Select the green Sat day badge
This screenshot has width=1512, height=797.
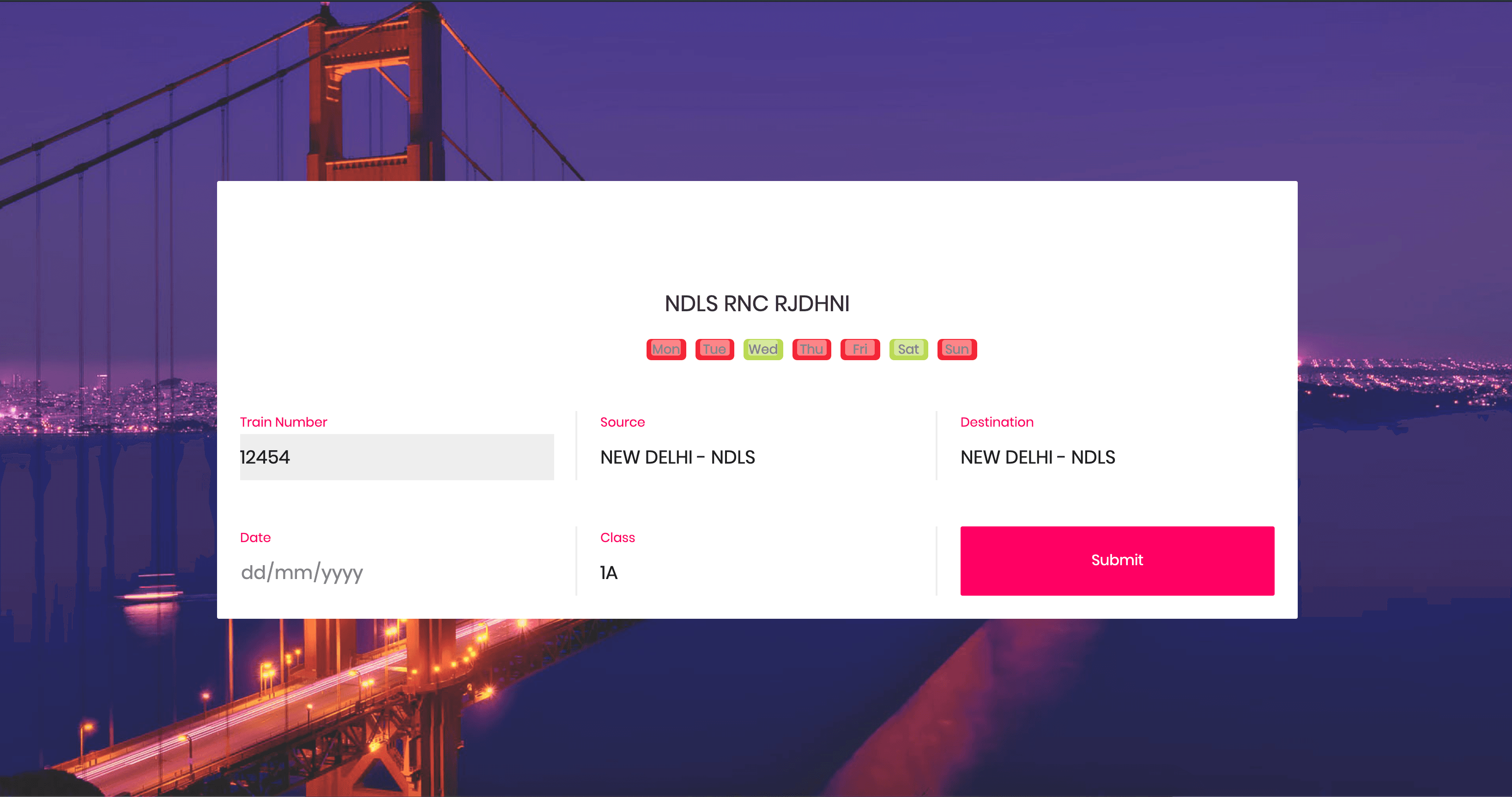(908, 349)
